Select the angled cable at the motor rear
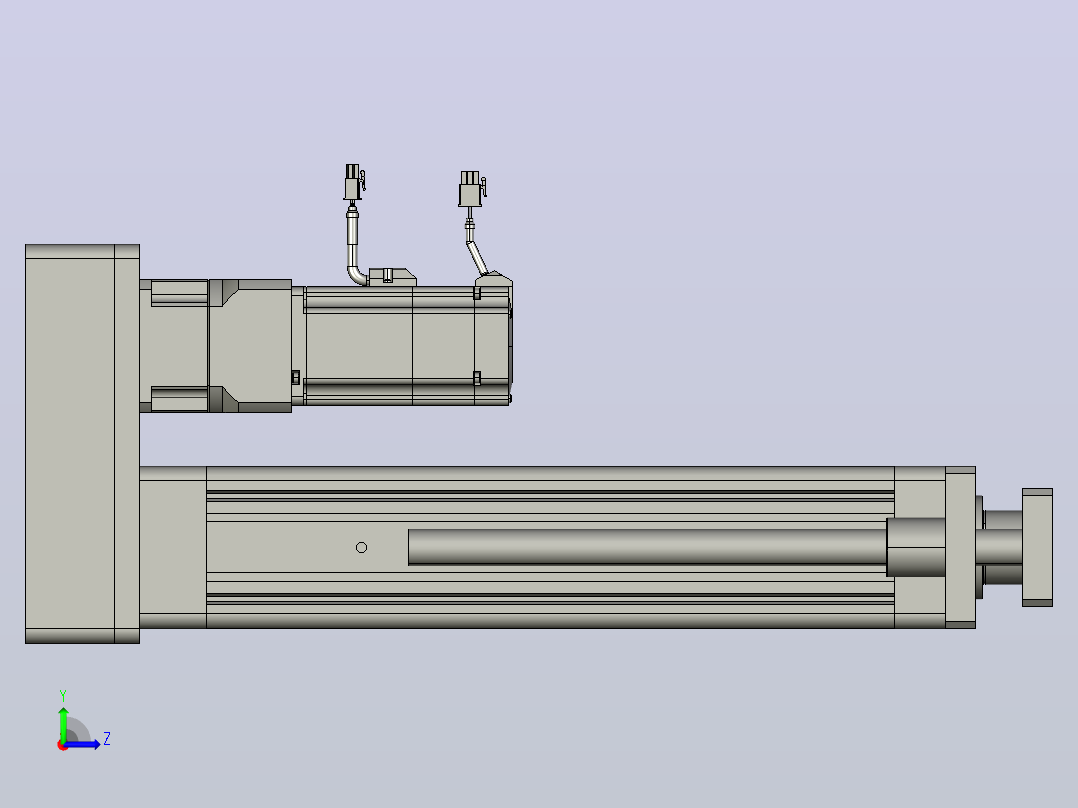Screen dimensions: 1078x808 (476, 258)
